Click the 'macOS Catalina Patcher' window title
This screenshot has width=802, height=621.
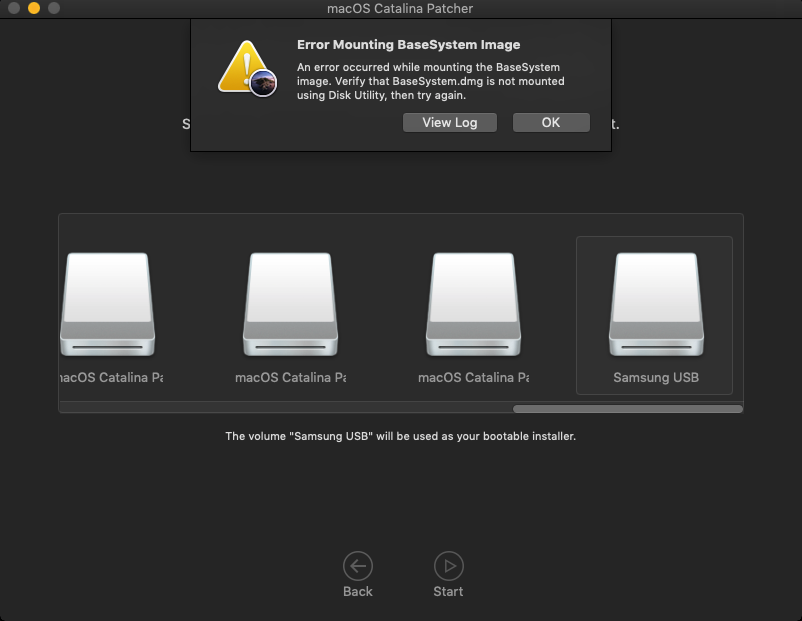(x=400, y=9)
